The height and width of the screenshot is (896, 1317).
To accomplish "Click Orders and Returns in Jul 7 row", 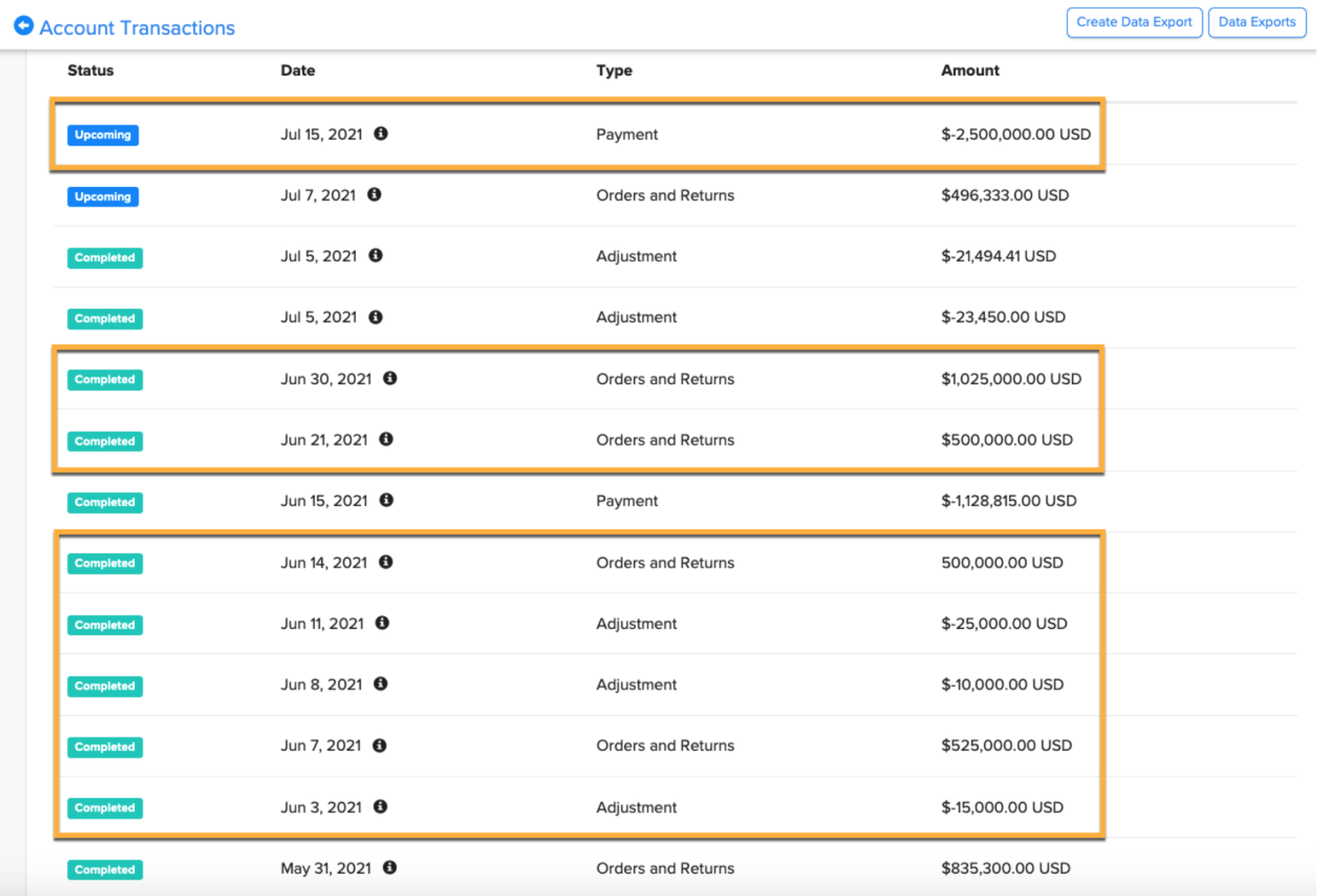I will pos(665,195).
